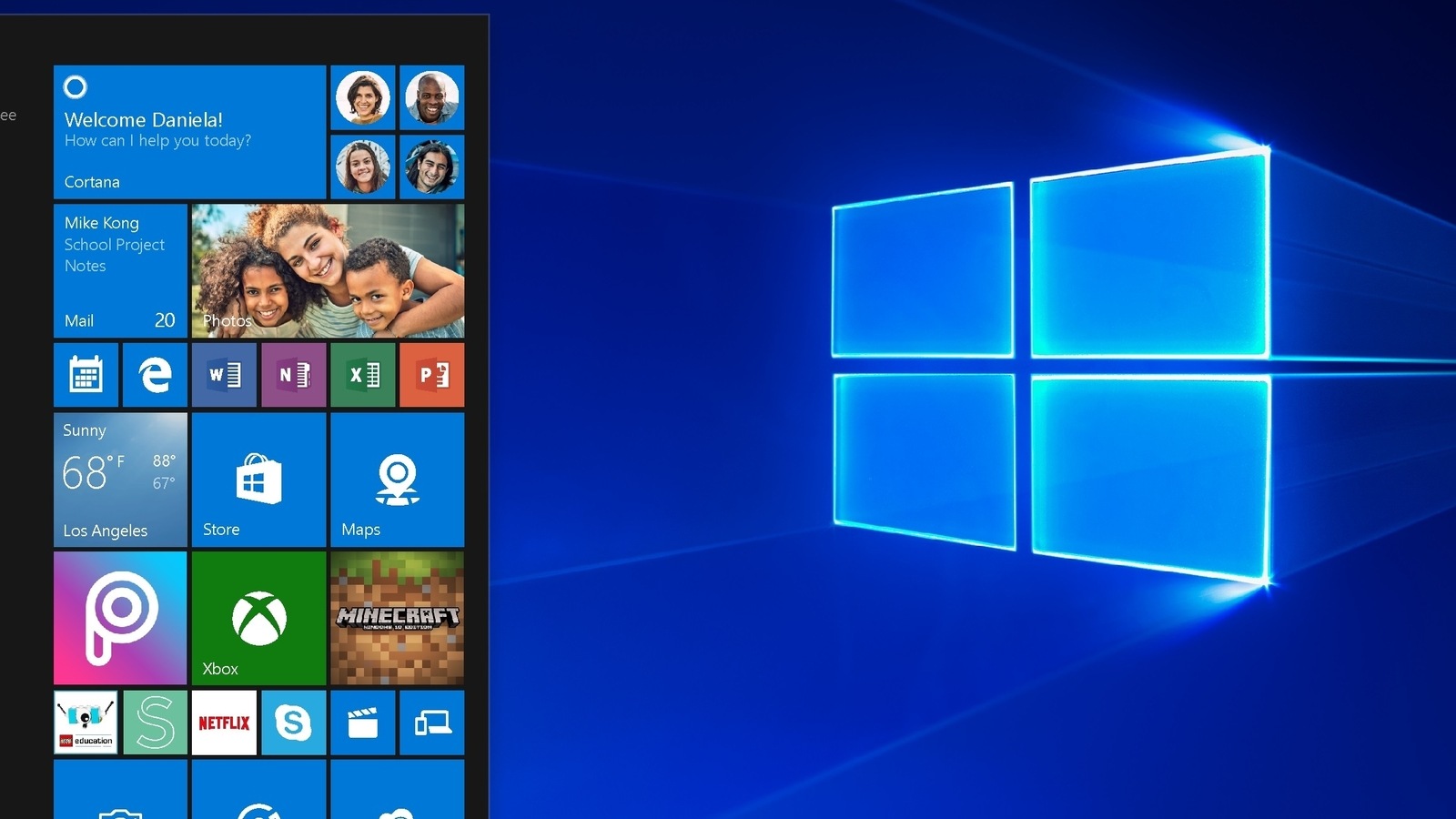1456x819 pixels.
Task: Open the Los Angeles weather tile
Action: point(120,480)
